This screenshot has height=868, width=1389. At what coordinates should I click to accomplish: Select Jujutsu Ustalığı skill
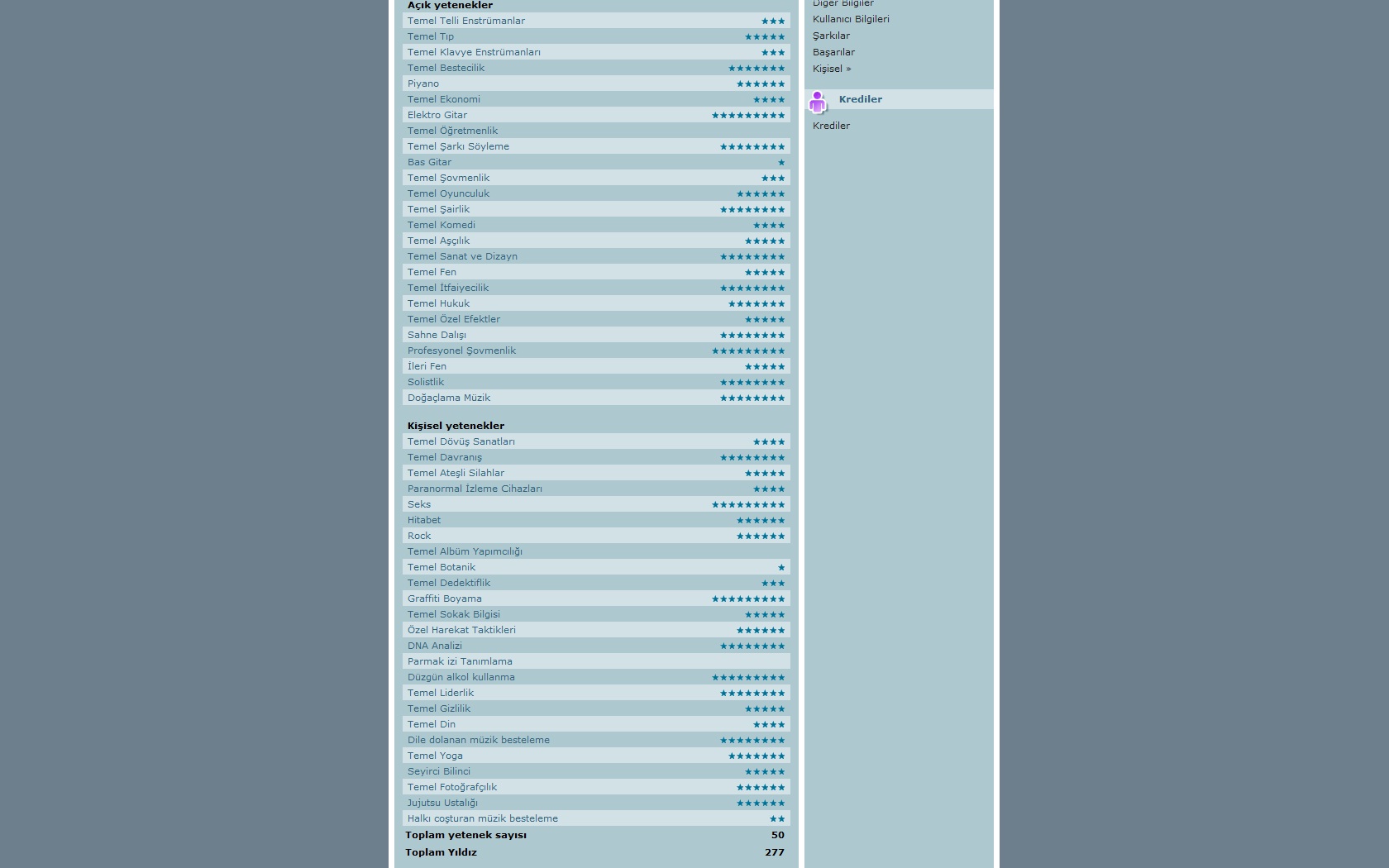442,803
